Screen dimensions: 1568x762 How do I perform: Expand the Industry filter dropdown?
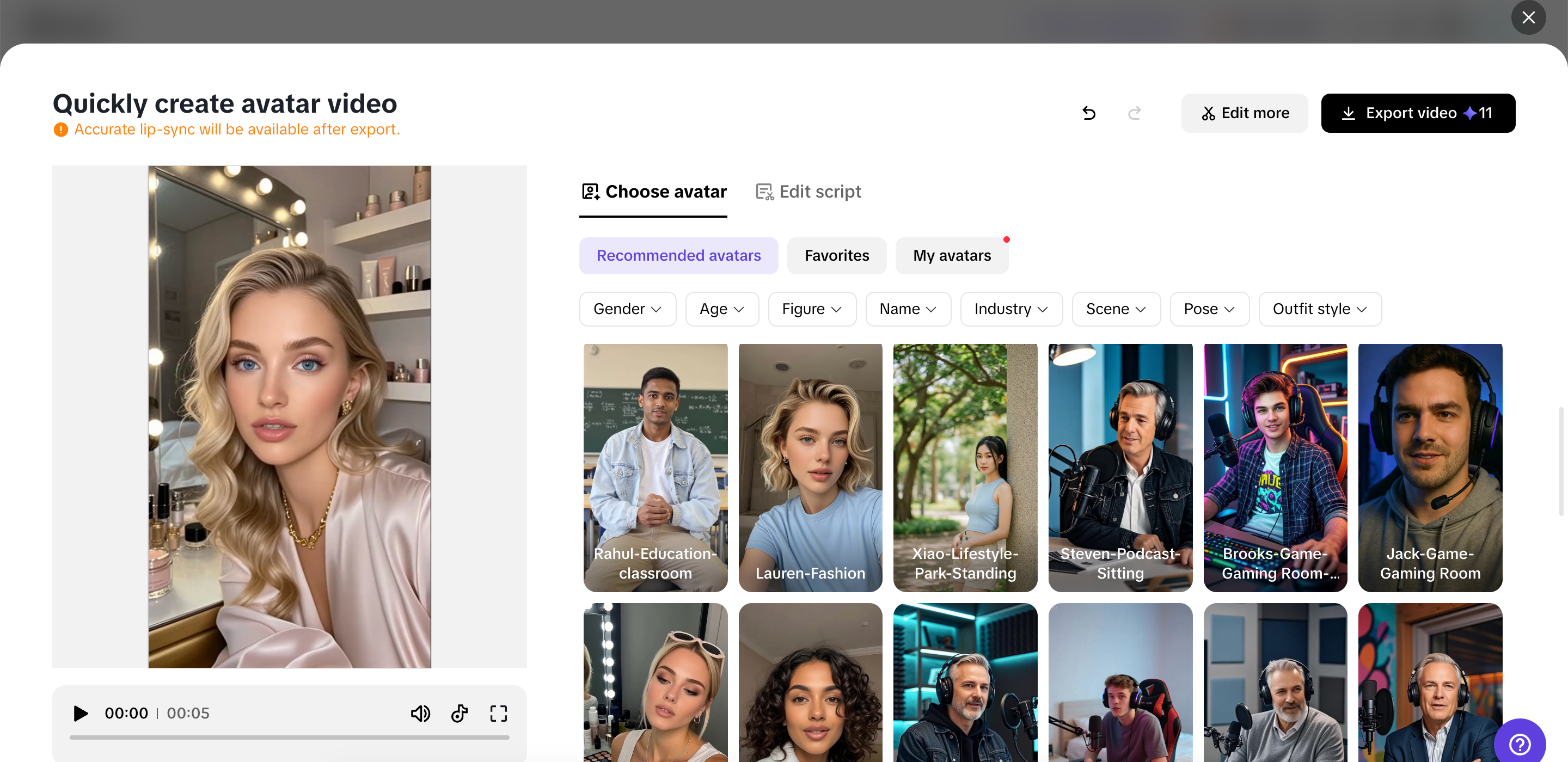pos(1011,309)
